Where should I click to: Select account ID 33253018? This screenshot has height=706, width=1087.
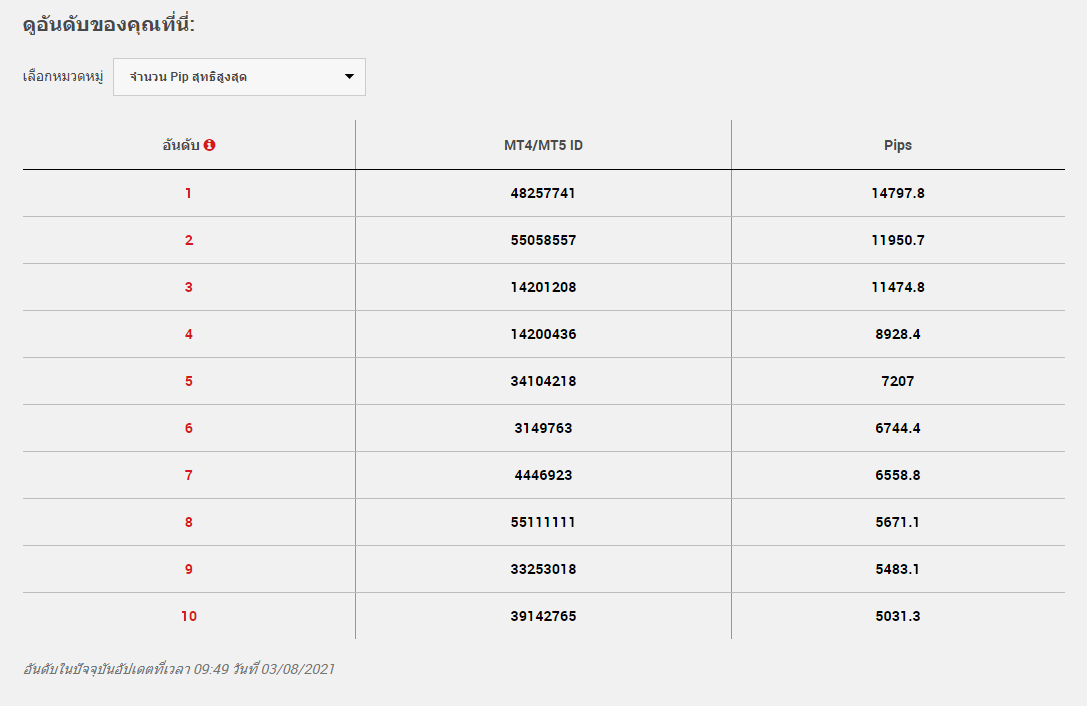(x=544, y=569)
